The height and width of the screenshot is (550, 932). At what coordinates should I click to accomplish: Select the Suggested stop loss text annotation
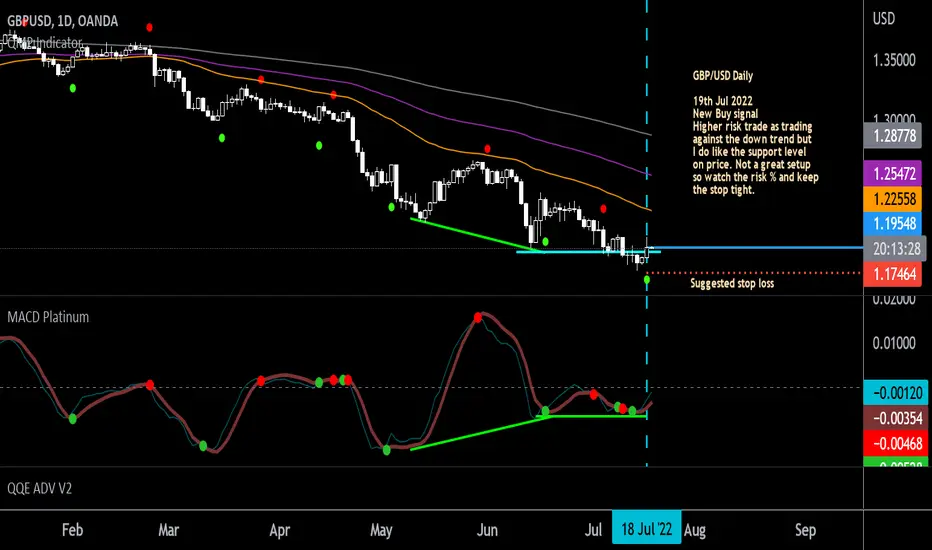(x=732, y=283)
